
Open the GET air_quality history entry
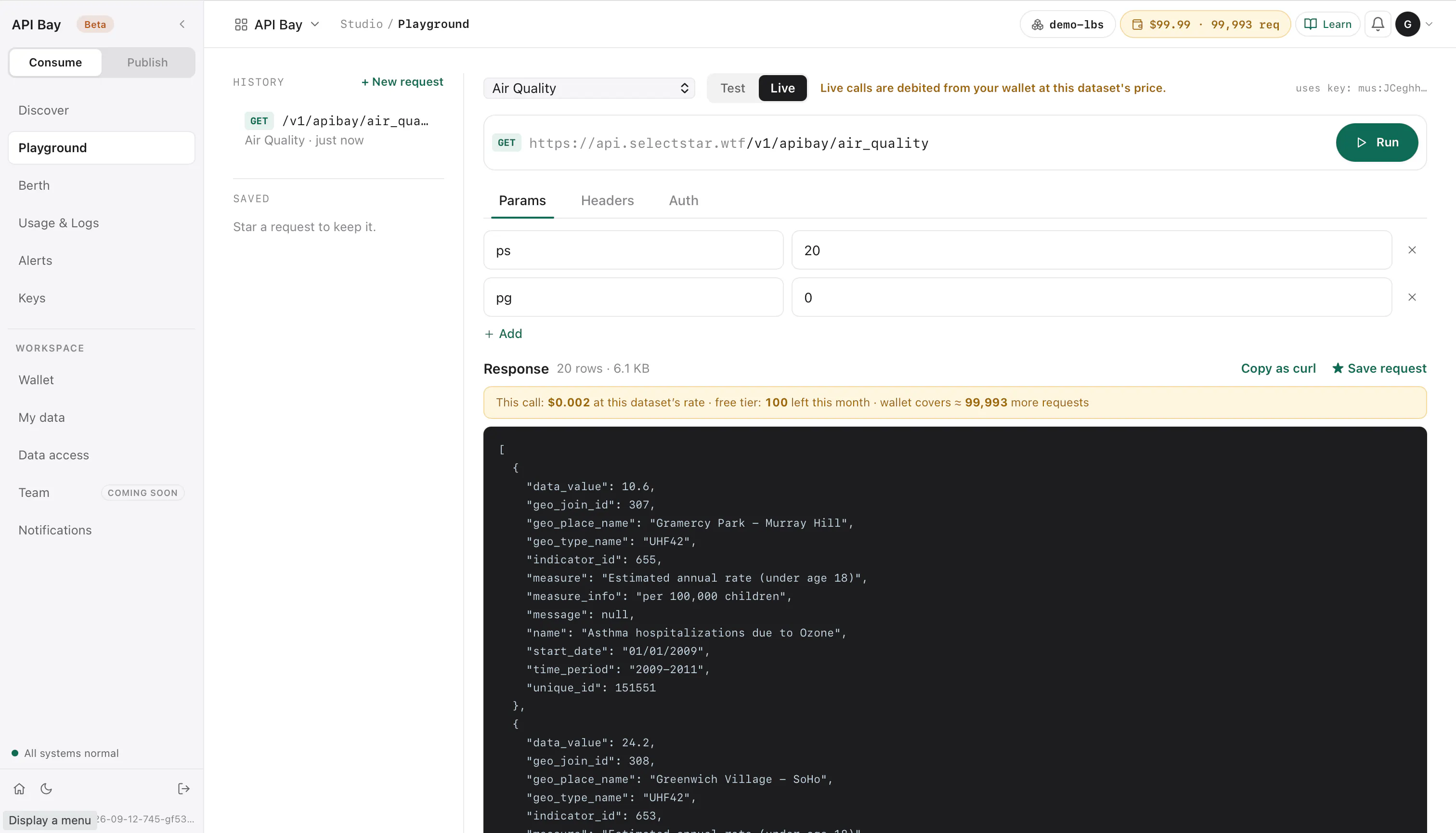pos(338,130)
